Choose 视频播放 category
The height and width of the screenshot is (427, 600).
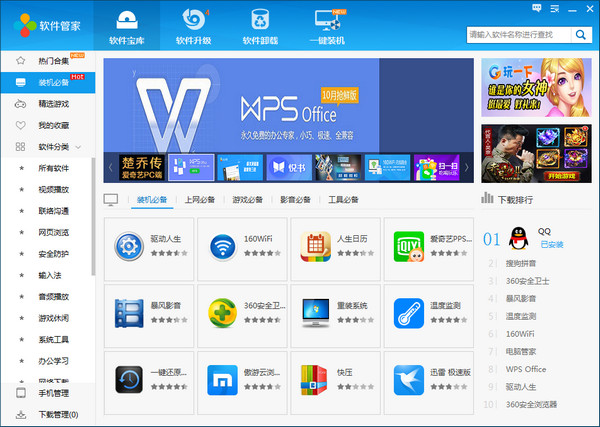[x=54, y=190]
